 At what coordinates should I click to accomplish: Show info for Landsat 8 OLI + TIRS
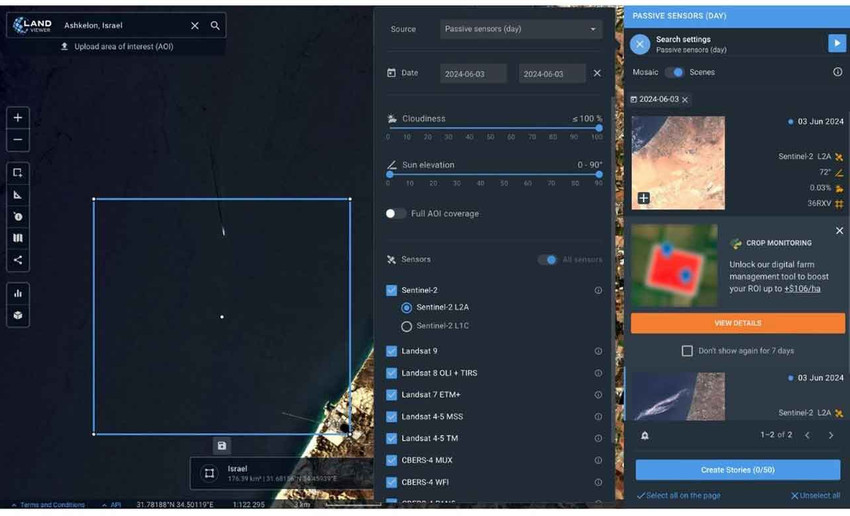598,373
